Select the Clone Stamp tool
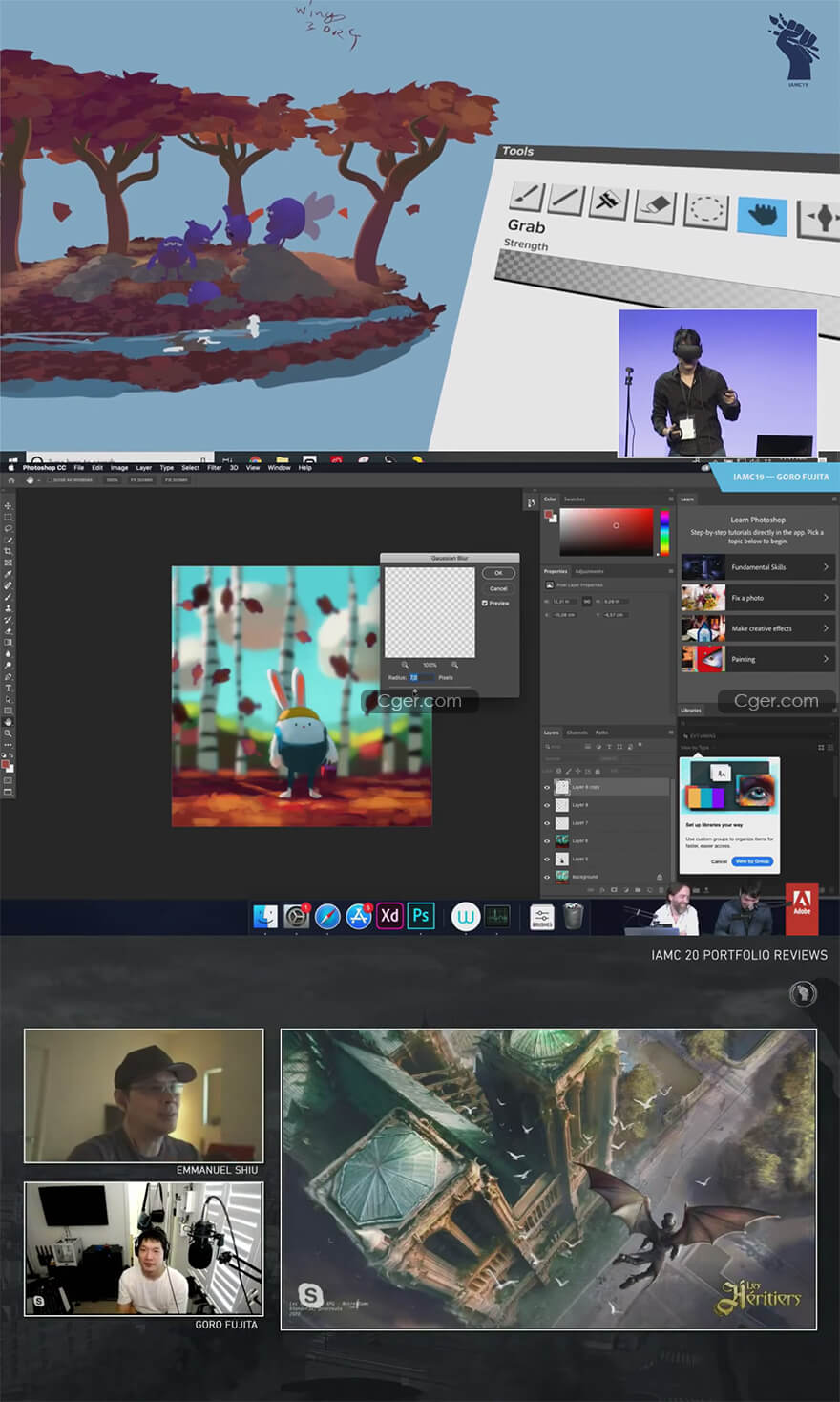 click(8, 608)
